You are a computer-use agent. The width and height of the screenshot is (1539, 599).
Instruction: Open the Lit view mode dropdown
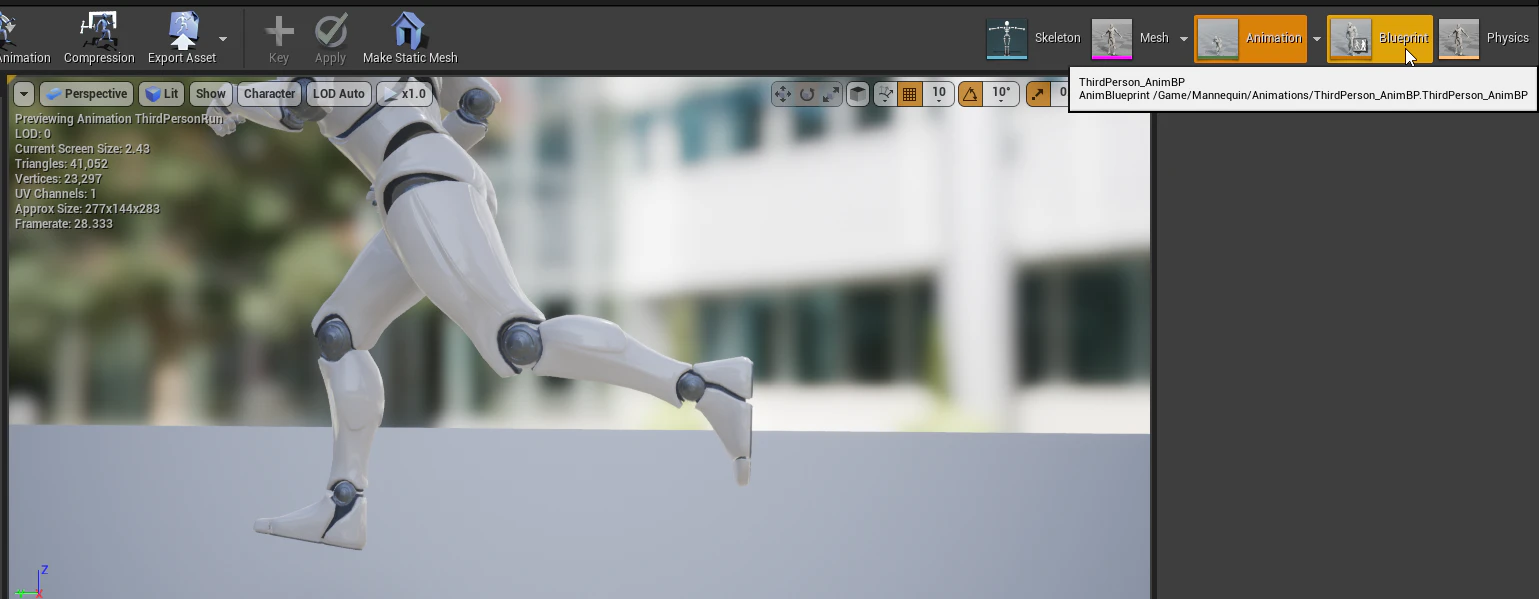(162, 94)
